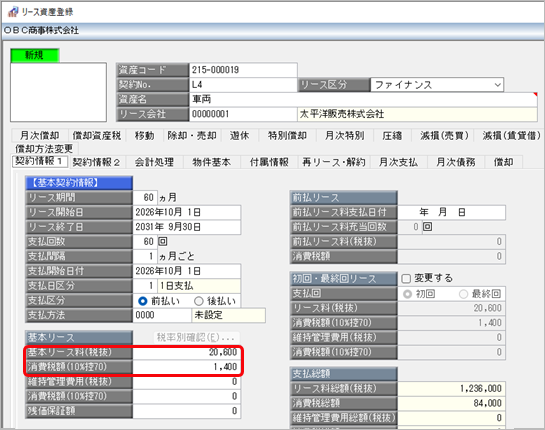Image resolution: width=545 pixels, height=430 pixels.
Task: Open the 月次特別 tab
Action: [344, 135]
